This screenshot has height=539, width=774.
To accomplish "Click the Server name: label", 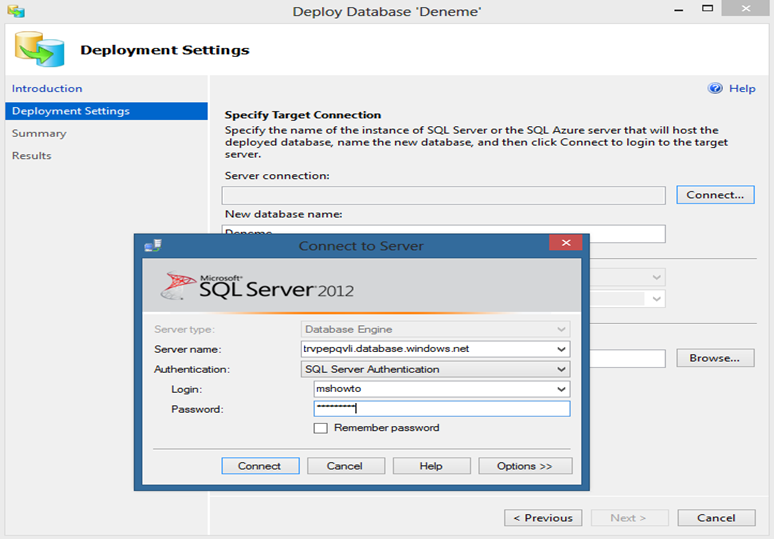I will point(188,349).
